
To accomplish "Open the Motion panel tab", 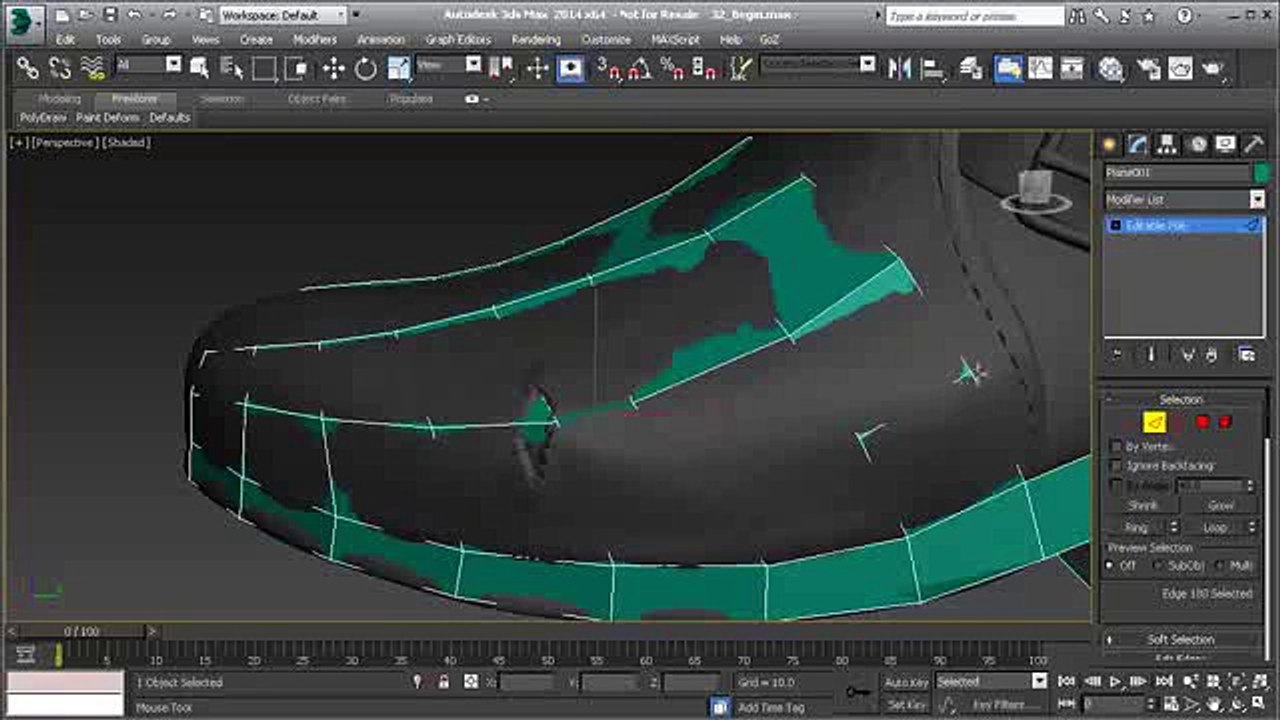I will [x=1196, y=144].
